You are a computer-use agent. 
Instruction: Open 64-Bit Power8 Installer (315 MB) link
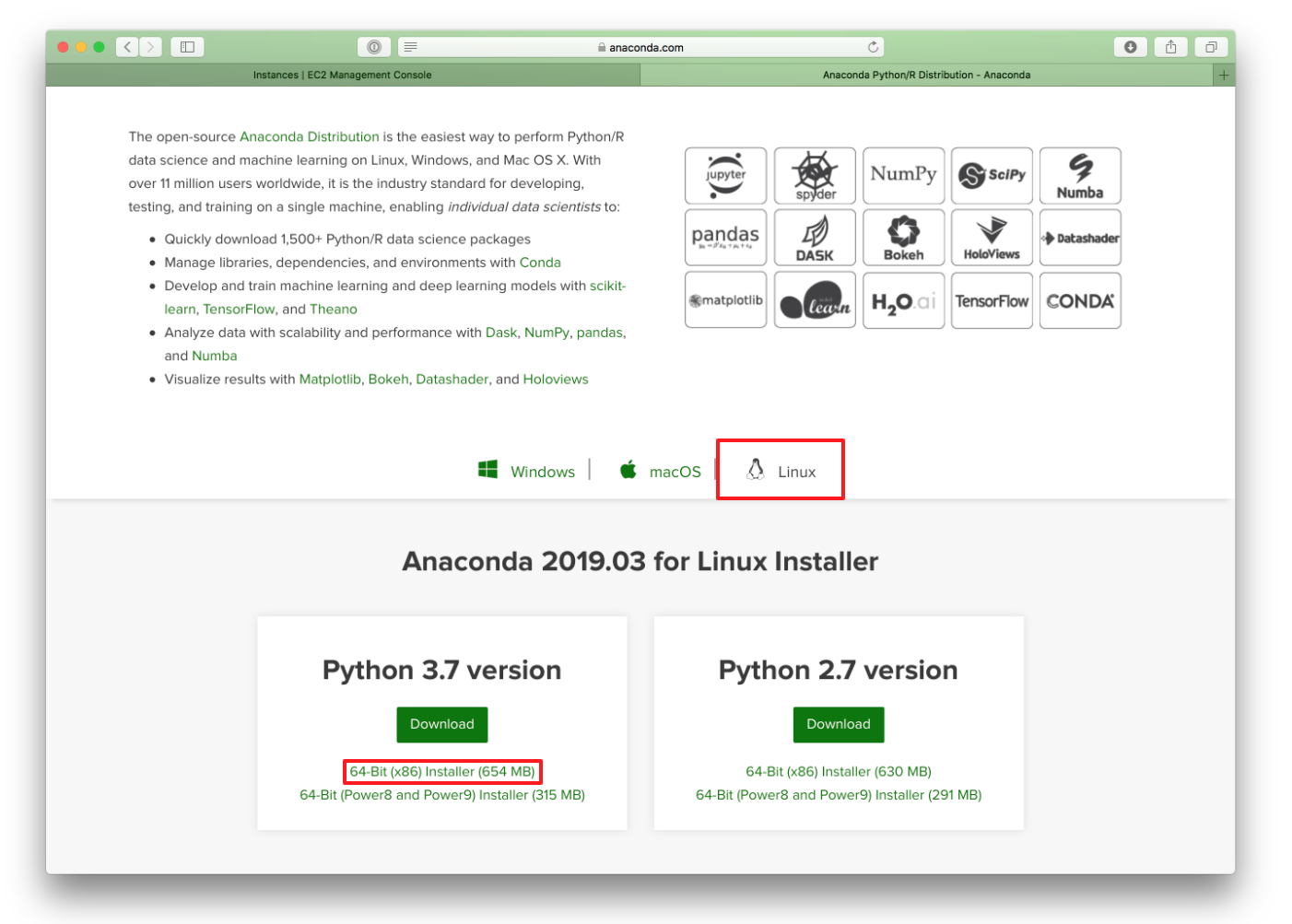[x=442, y=795]
